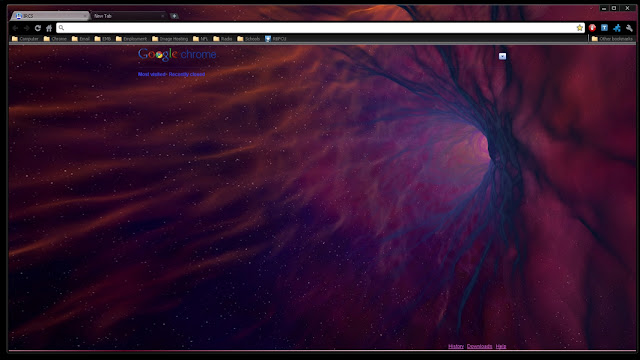Open the Email bookmarks folder

(x=81, y=39)
